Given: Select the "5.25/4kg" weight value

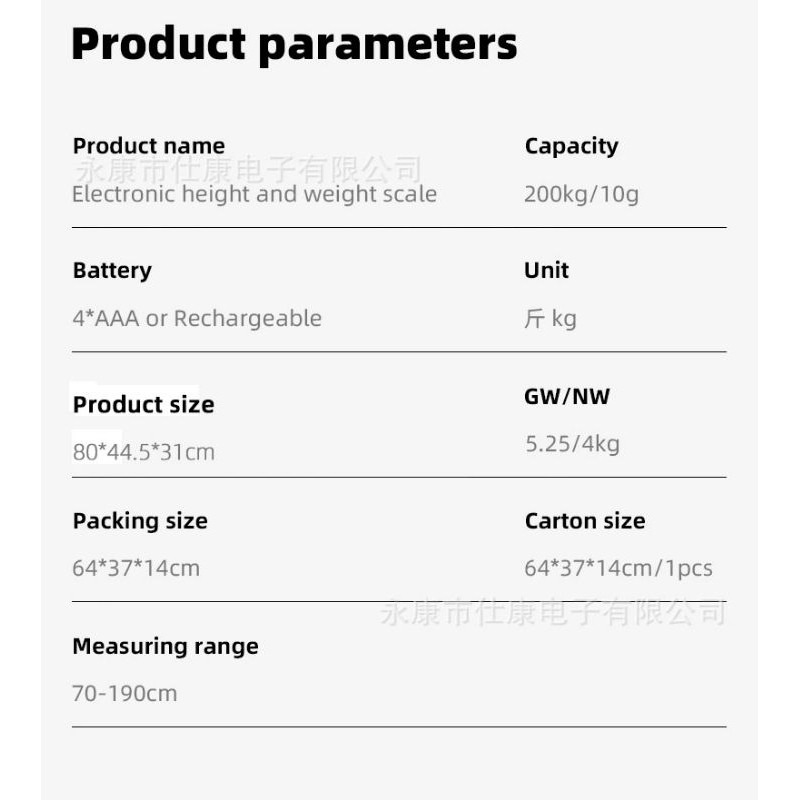Looking at the screenshot, I should pos(572,444).
